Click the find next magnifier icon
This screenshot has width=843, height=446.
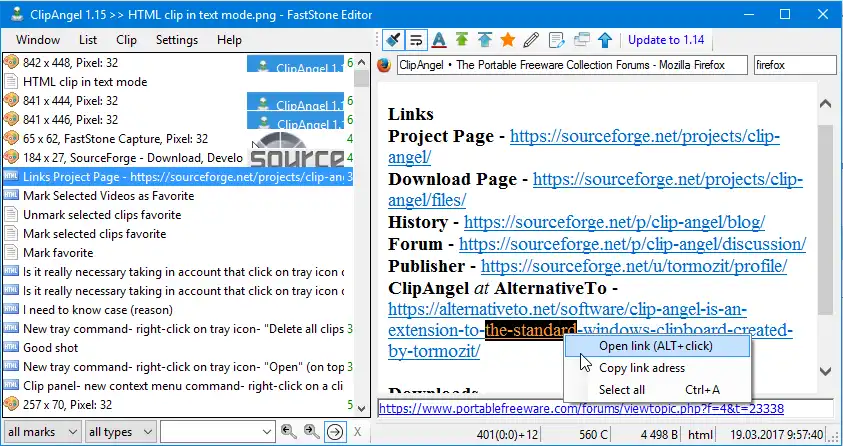pyautogui.click(x=311, y=431)
